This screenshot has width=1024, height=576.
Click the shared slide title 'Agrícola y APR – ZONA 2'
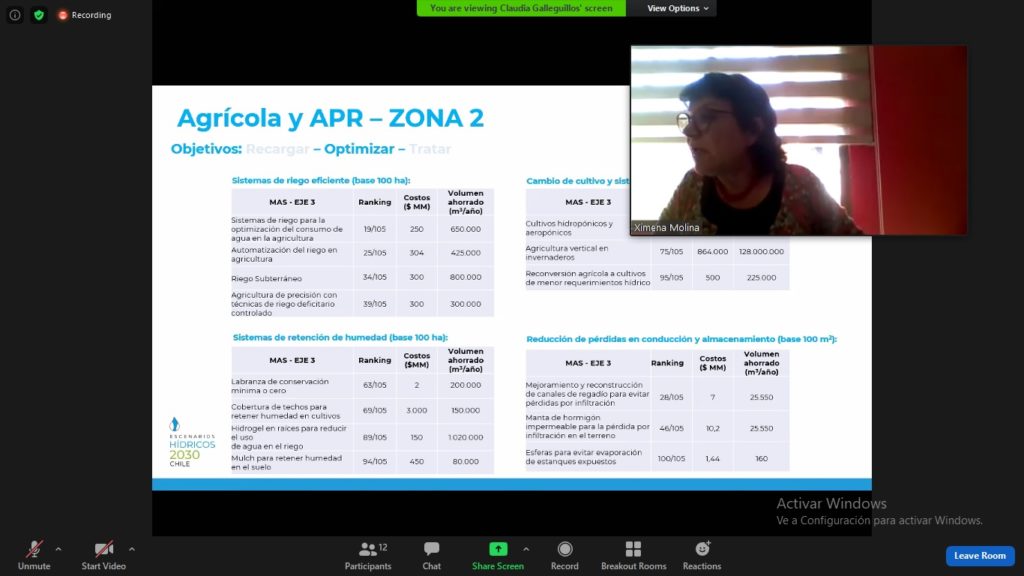point(330,118)
